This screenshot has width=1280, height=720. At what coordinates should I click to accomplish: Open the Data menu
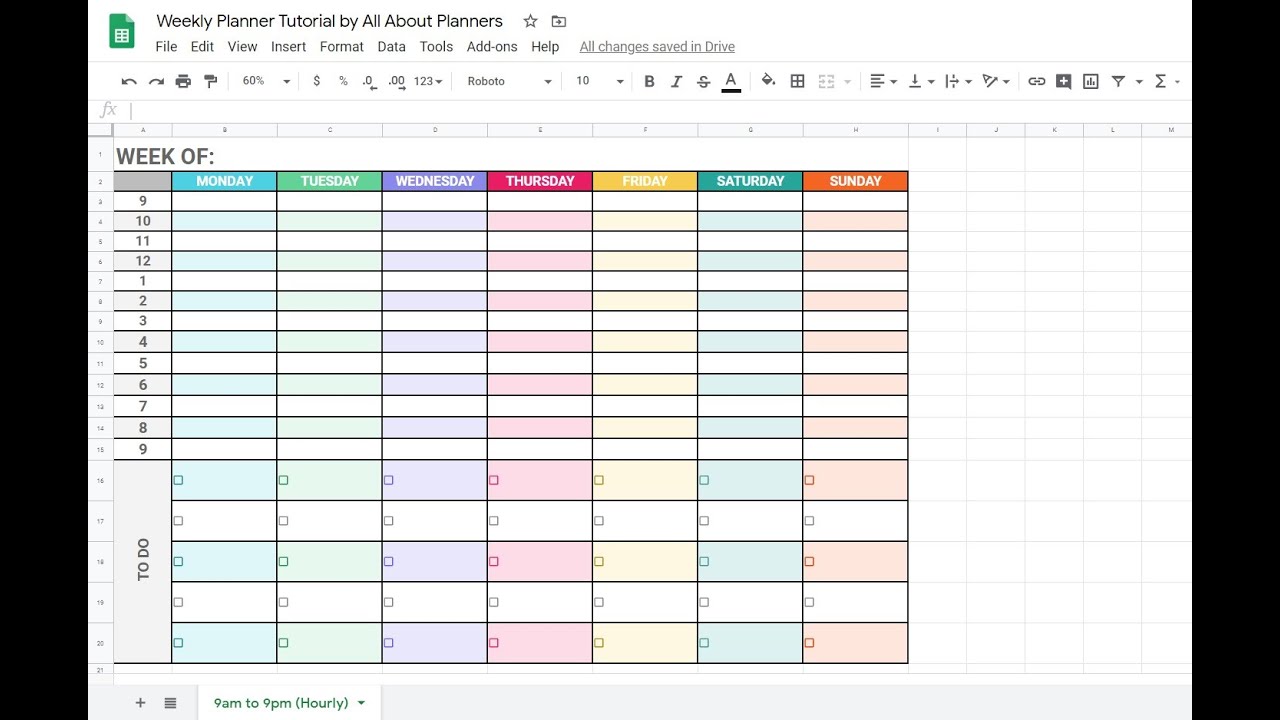392,46
